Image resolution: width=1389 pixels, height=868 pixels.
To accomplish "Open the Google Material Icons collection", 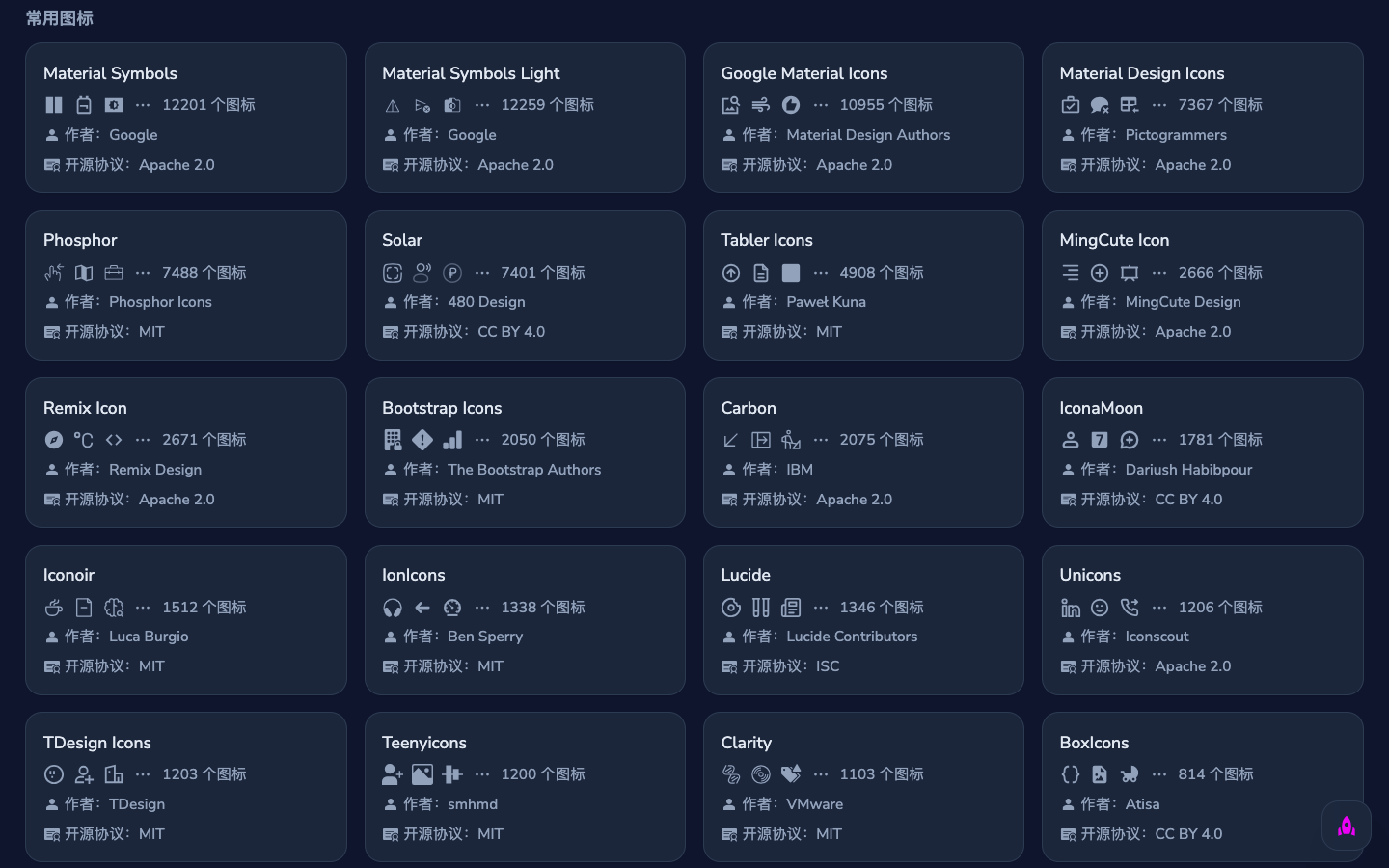I will 803,73.
